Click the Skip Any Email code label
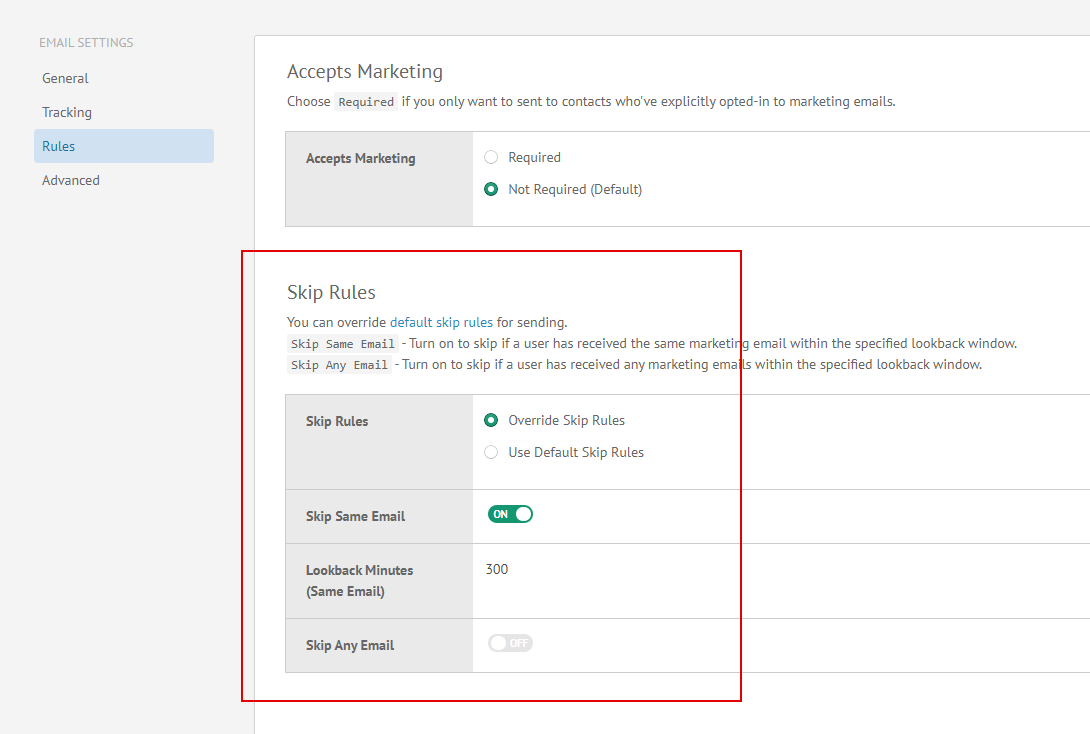The image size is (1090, 734). click(339, 365)
